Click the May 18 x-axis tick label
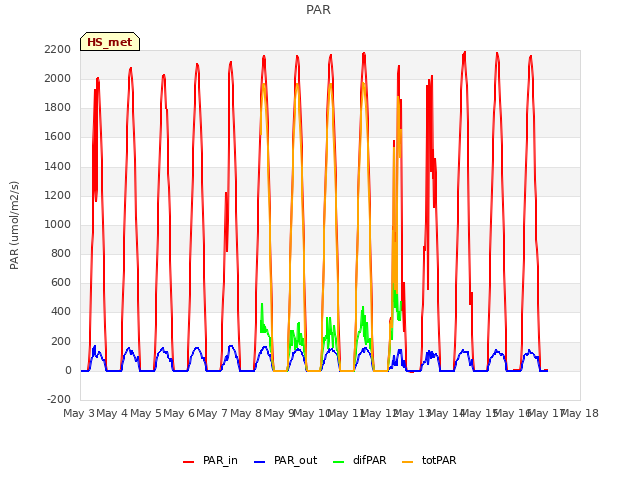 (x=580, y=413)
